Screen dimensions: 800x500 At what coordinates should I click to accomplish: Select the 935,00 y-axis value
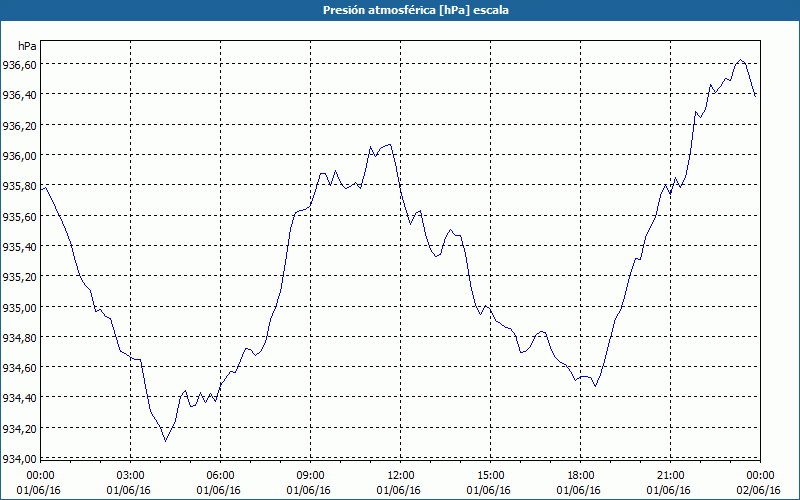(x=19, y=308)
